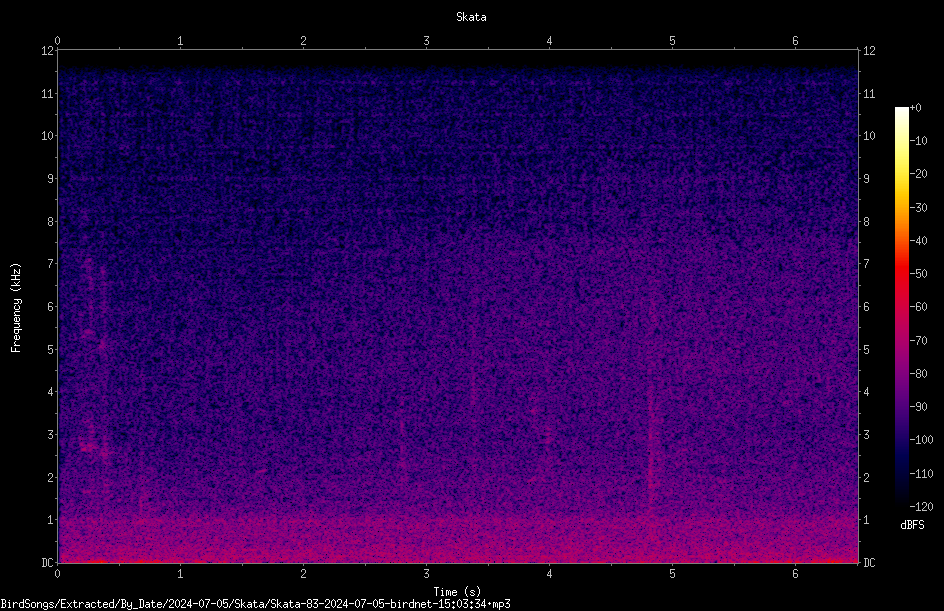944x611 pixels.
Task: Click the "-70" value on the color scale
Action: point(918,341)
